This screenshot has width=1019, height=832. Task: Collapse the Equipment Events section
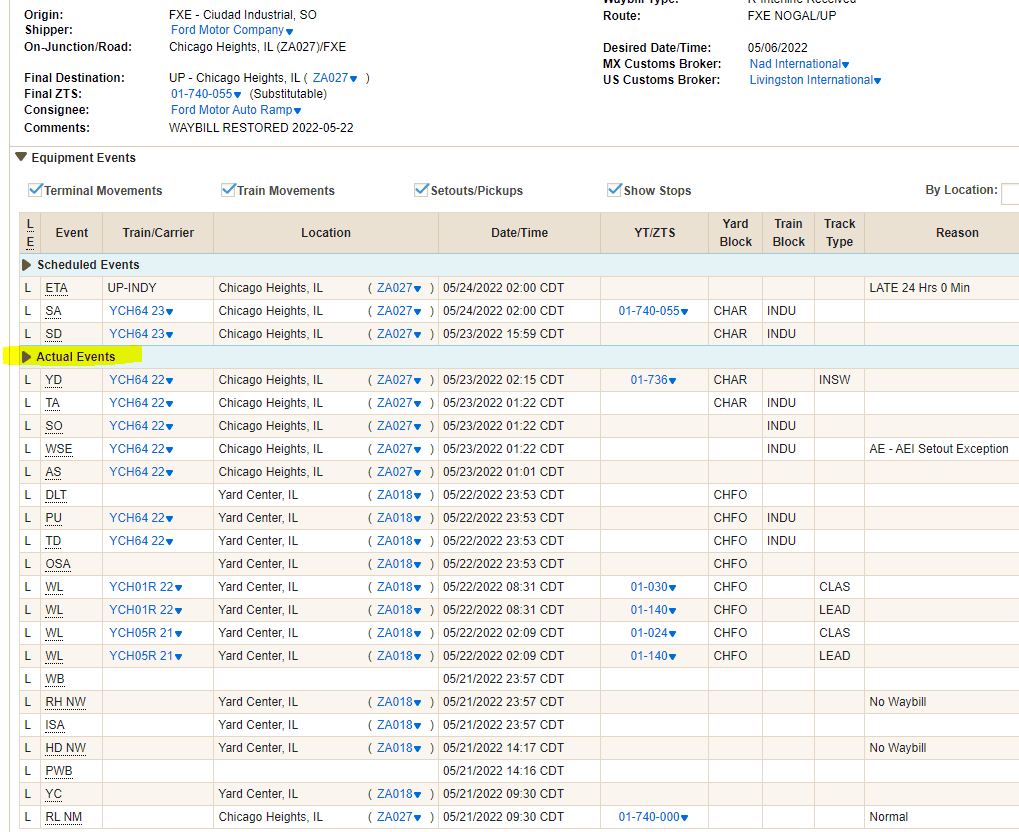(21, 157)
